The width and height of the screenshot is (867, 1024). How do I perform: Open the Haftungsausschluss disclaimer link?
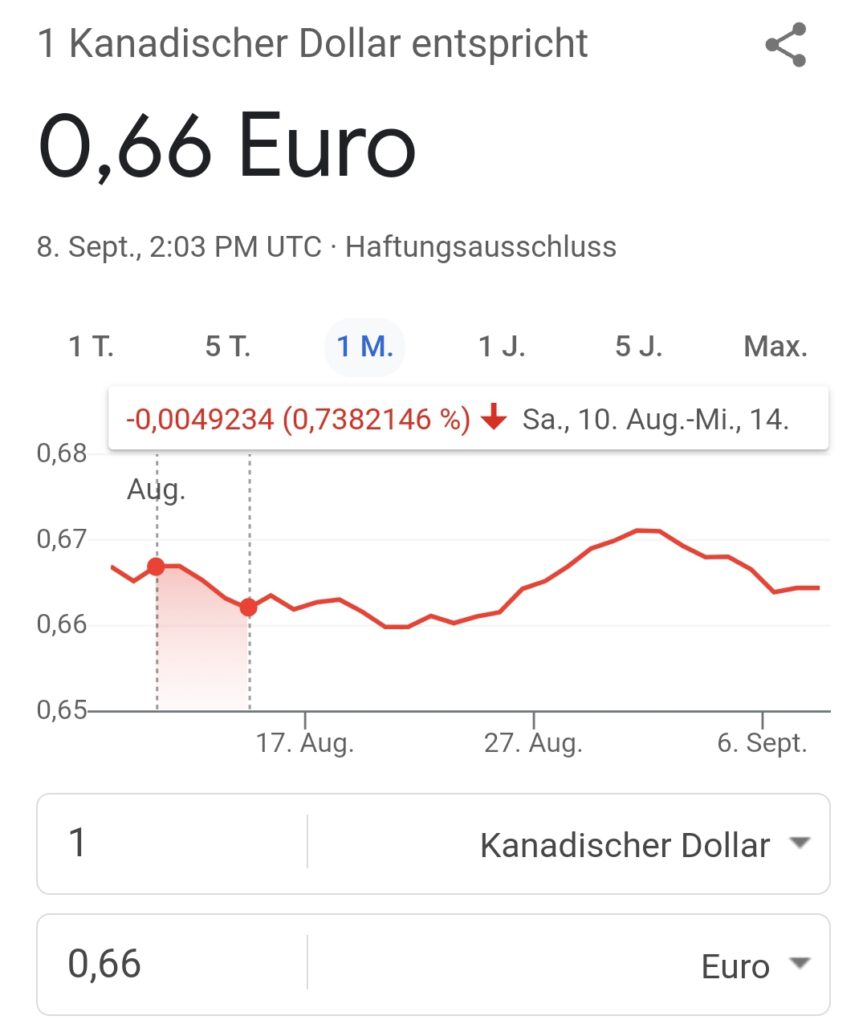481,247
